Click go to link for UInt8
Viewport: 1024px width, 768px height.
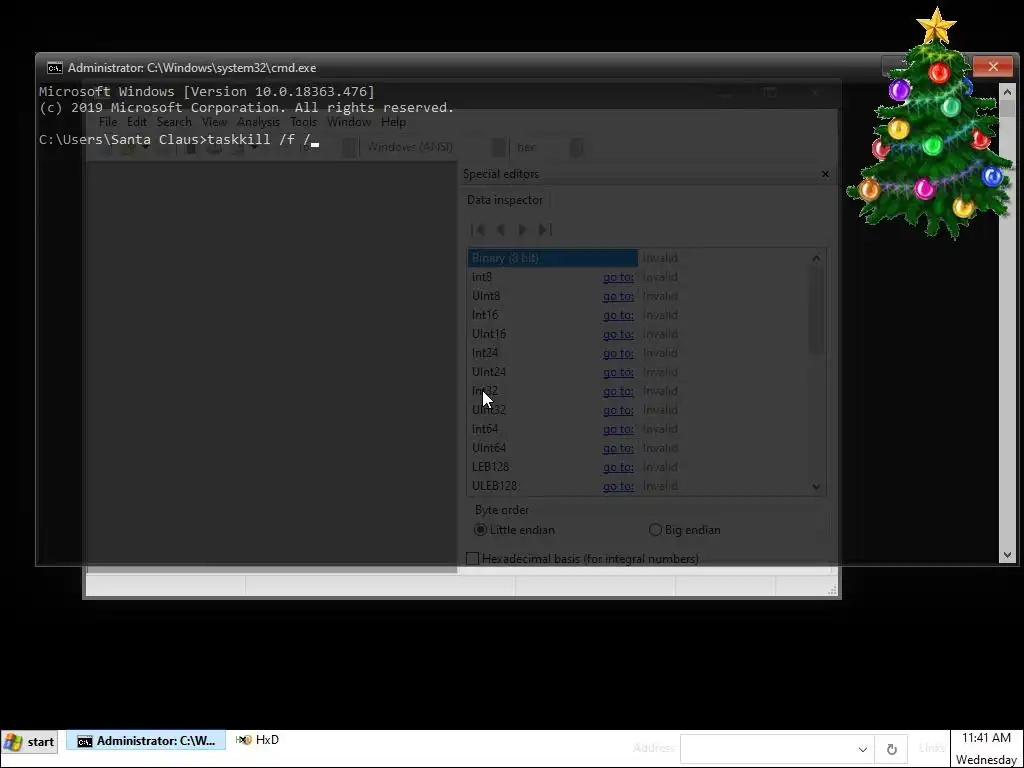[x=618, y=296]
